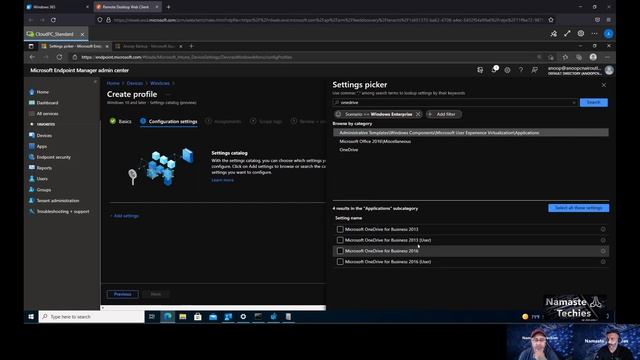Click the Next button
Screen dimensions: 640x360
coord(156,294)
